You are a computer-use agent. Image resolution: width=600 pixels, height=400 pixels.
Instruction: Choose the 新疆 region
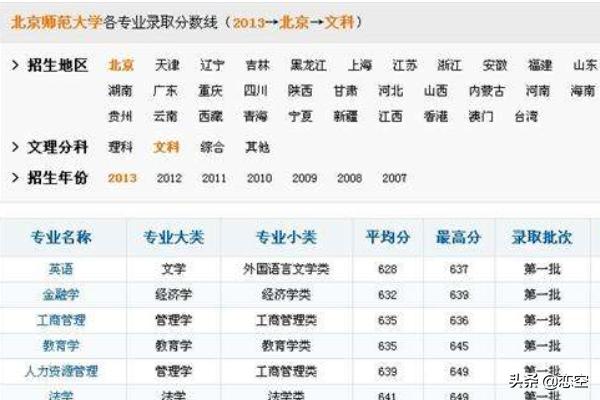(x=346, y=116)
